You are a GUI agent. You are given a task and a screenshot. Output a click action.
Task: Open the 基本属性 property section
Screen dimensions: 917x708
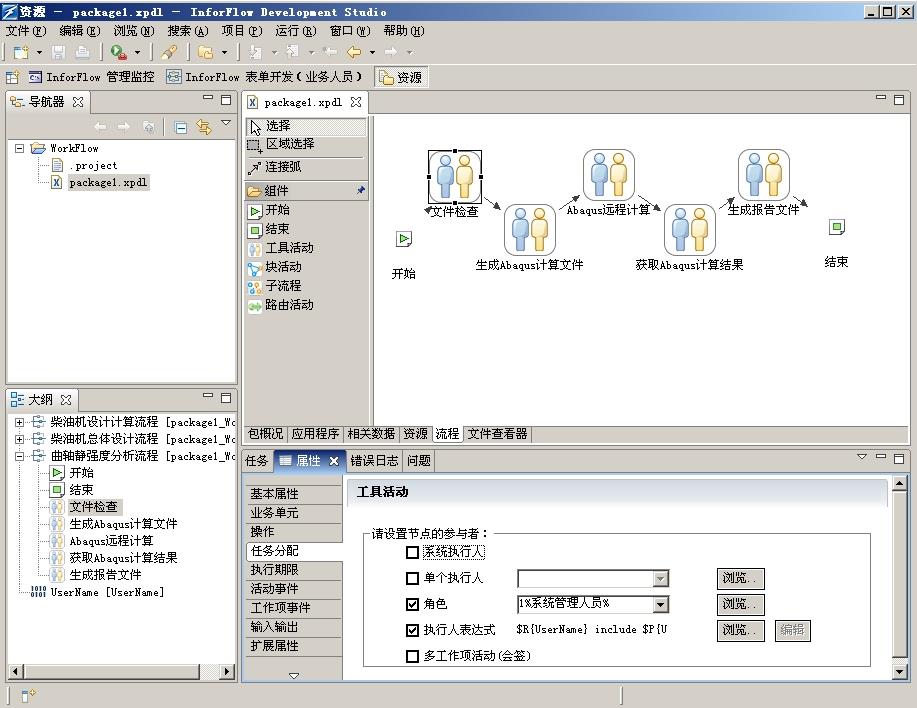click(x=294, y=494)
